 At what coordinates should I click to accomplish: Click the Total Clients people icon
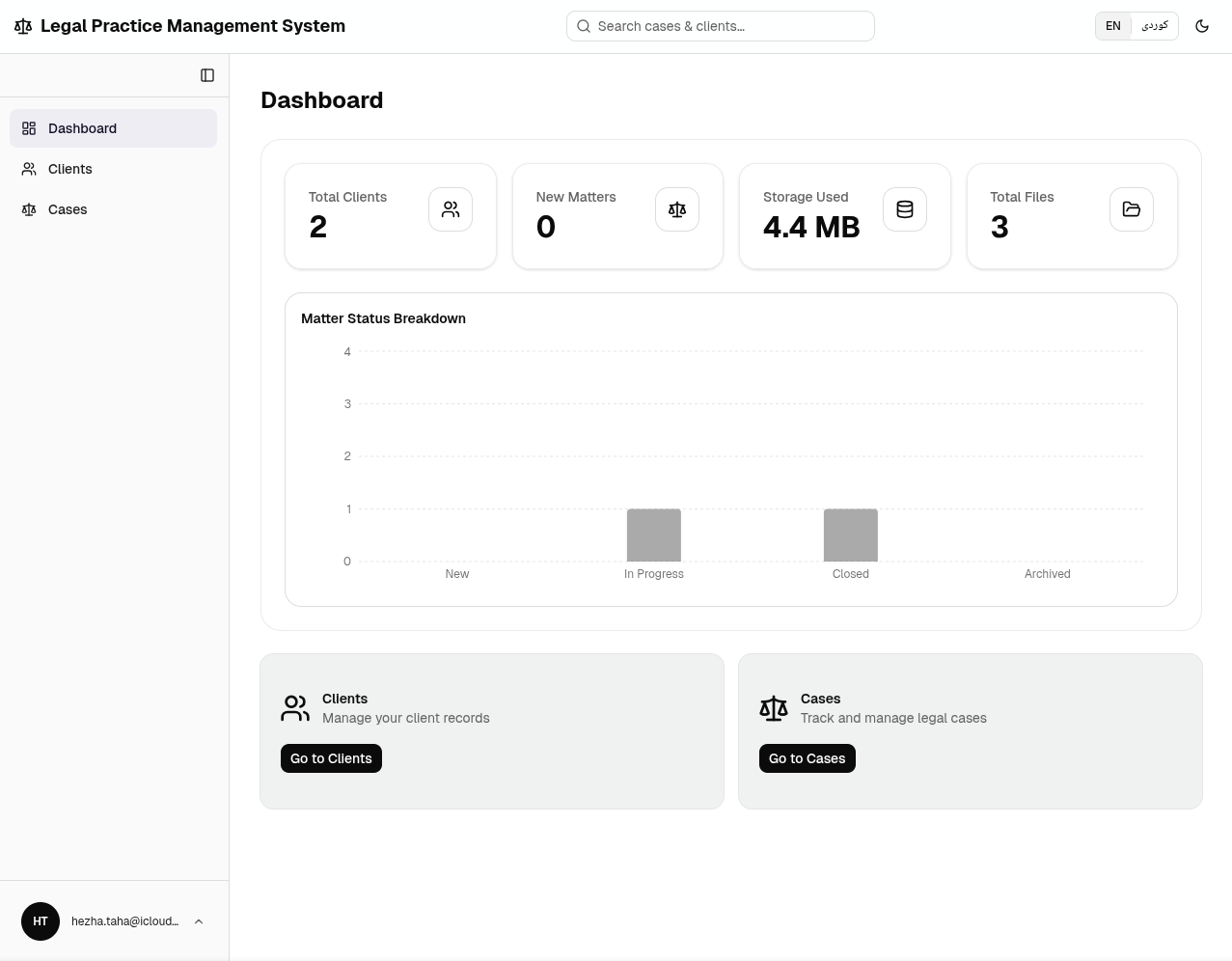(x=451, y=209)
